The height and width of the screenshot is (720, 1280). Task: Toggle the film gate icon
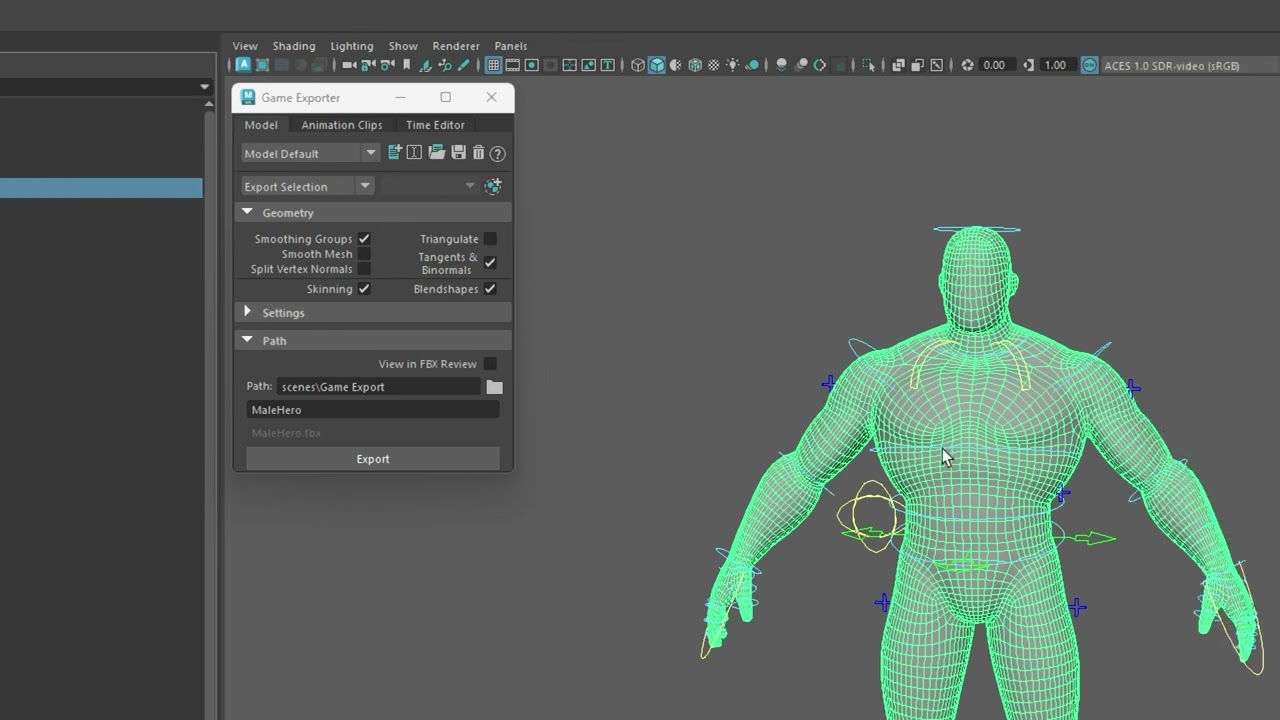point(512,65)
